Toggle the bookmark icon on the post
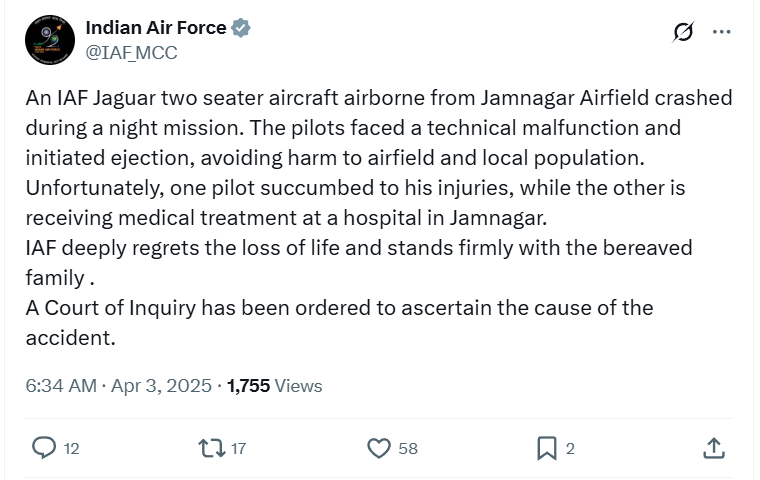760x480 pixels. click(546, 448)
